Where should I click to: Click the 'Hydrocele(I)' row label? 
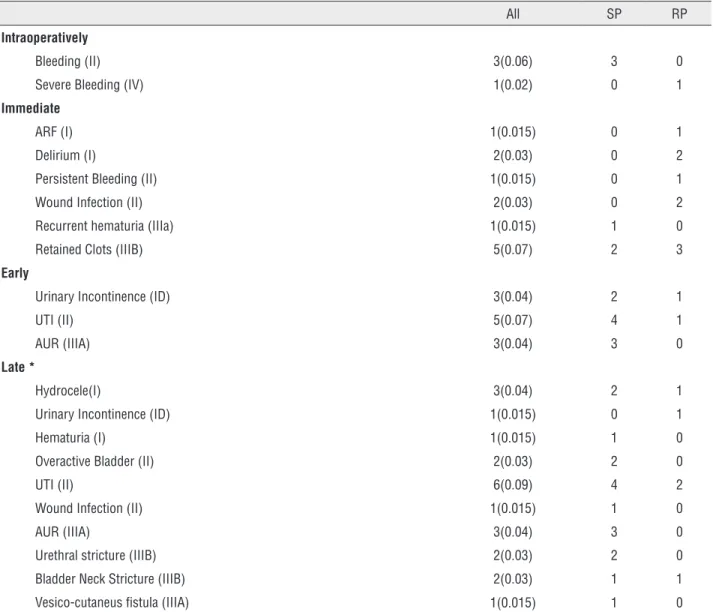68,391
